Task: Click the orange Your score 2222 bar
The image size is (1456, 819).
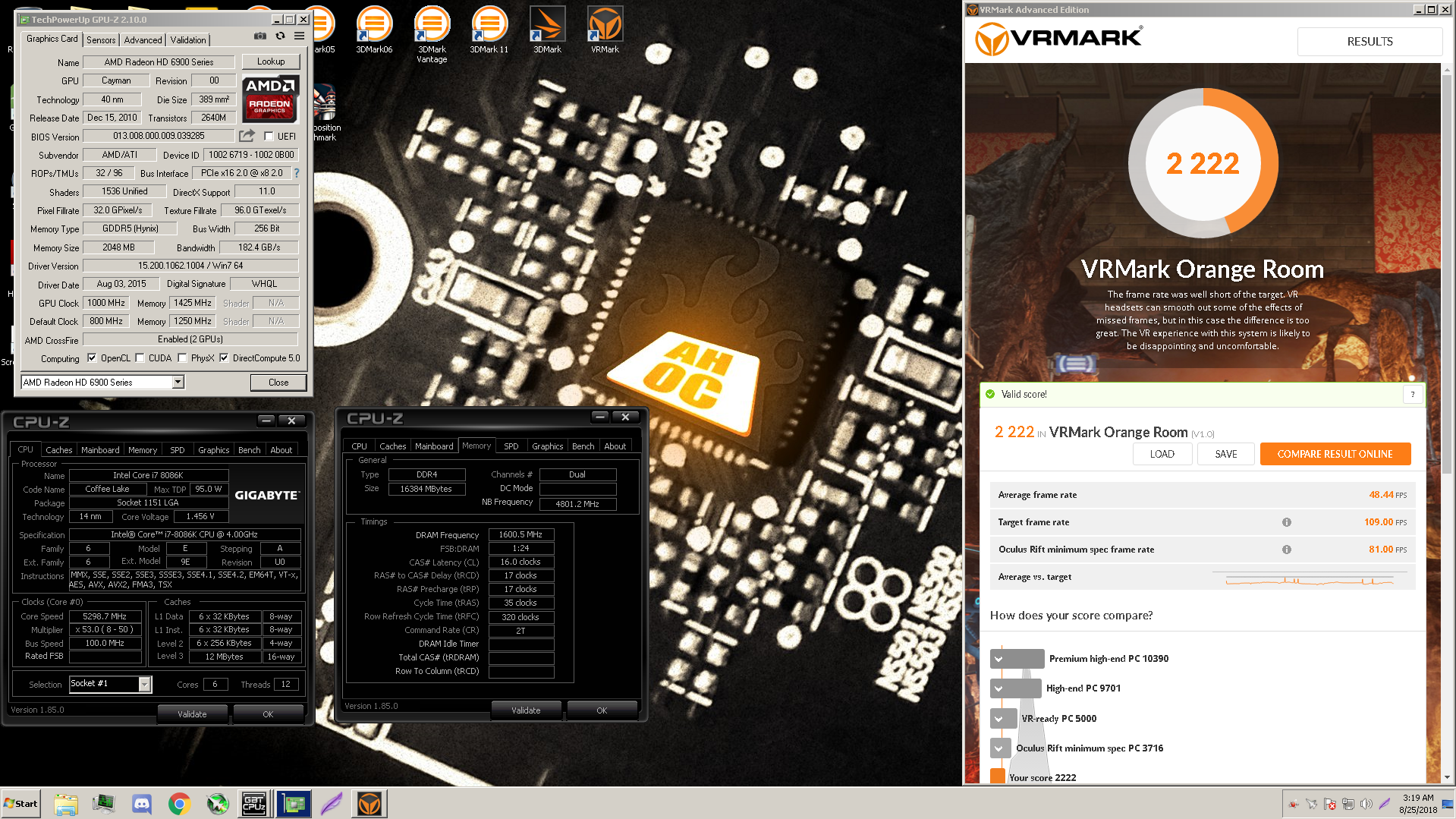Action: point(997,776)
